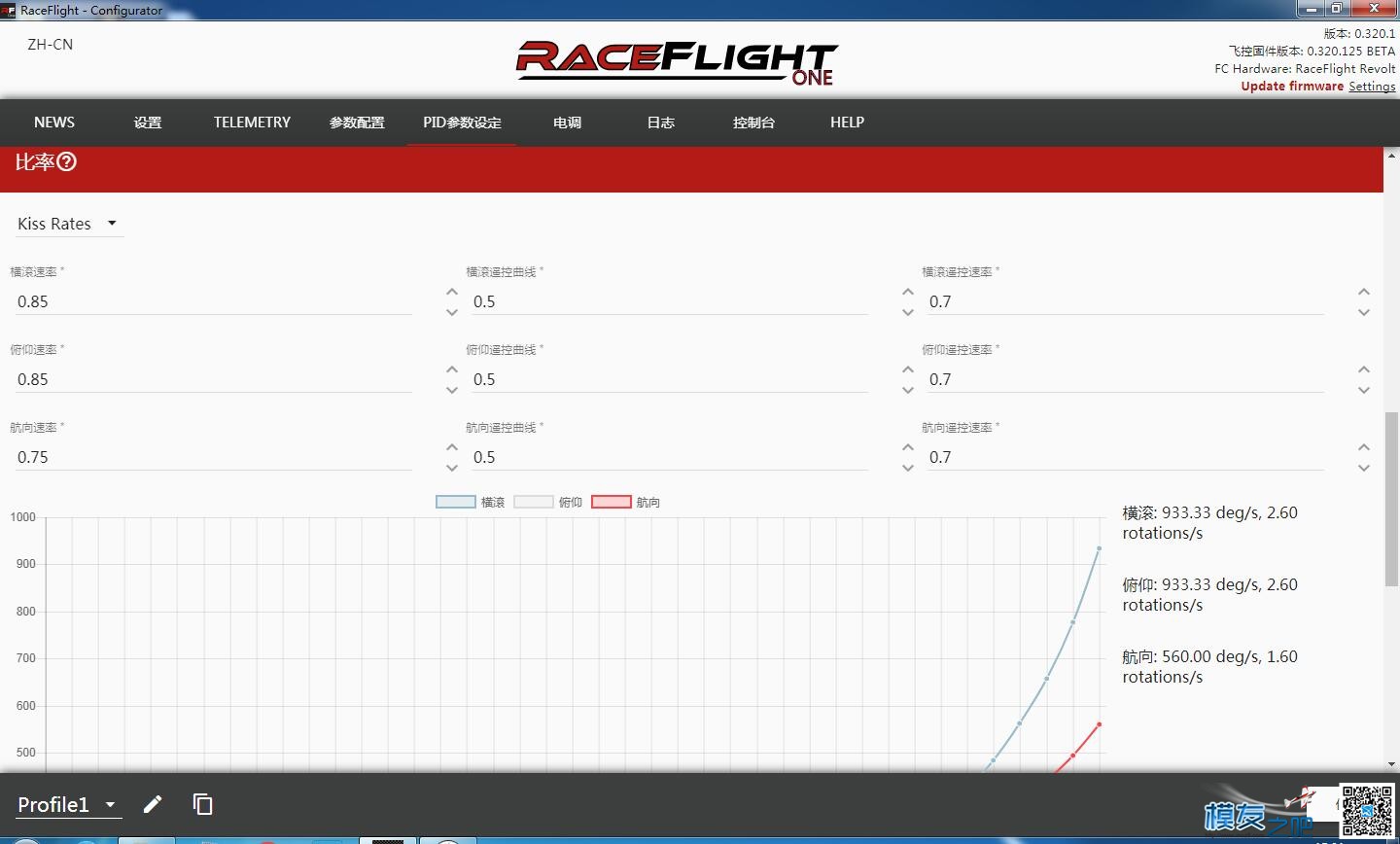Decrease 俯仰速率 with down arrow

tap(452, 390)
